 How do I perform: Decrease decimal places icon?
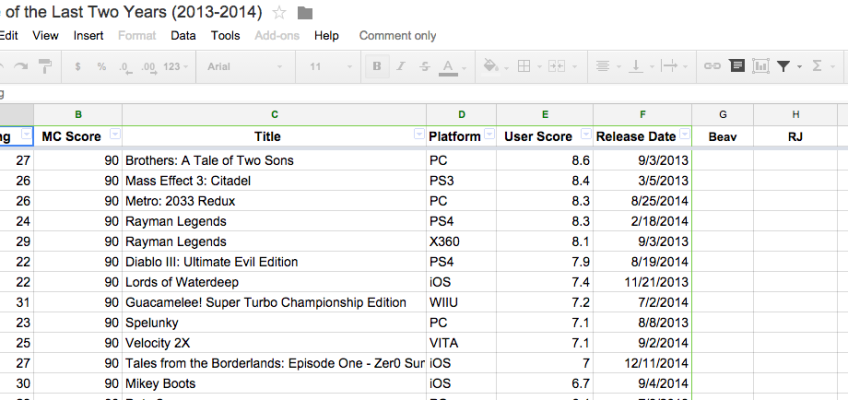[x=125, y=67]
